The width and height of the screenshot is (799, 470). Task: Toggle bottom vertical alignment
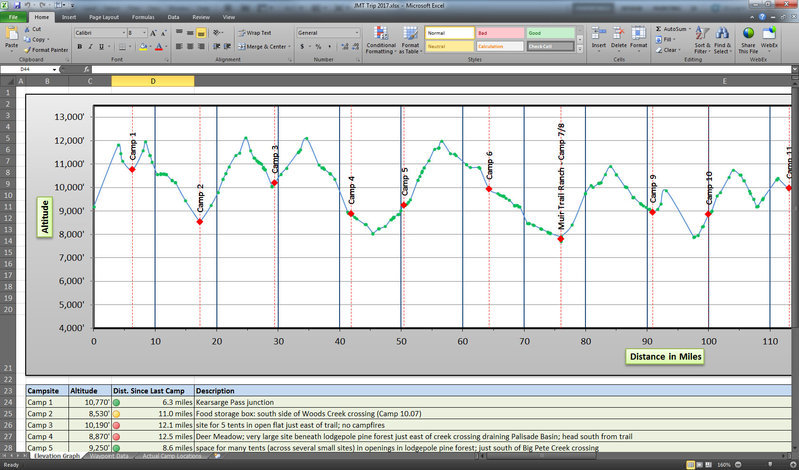point(201,33)
